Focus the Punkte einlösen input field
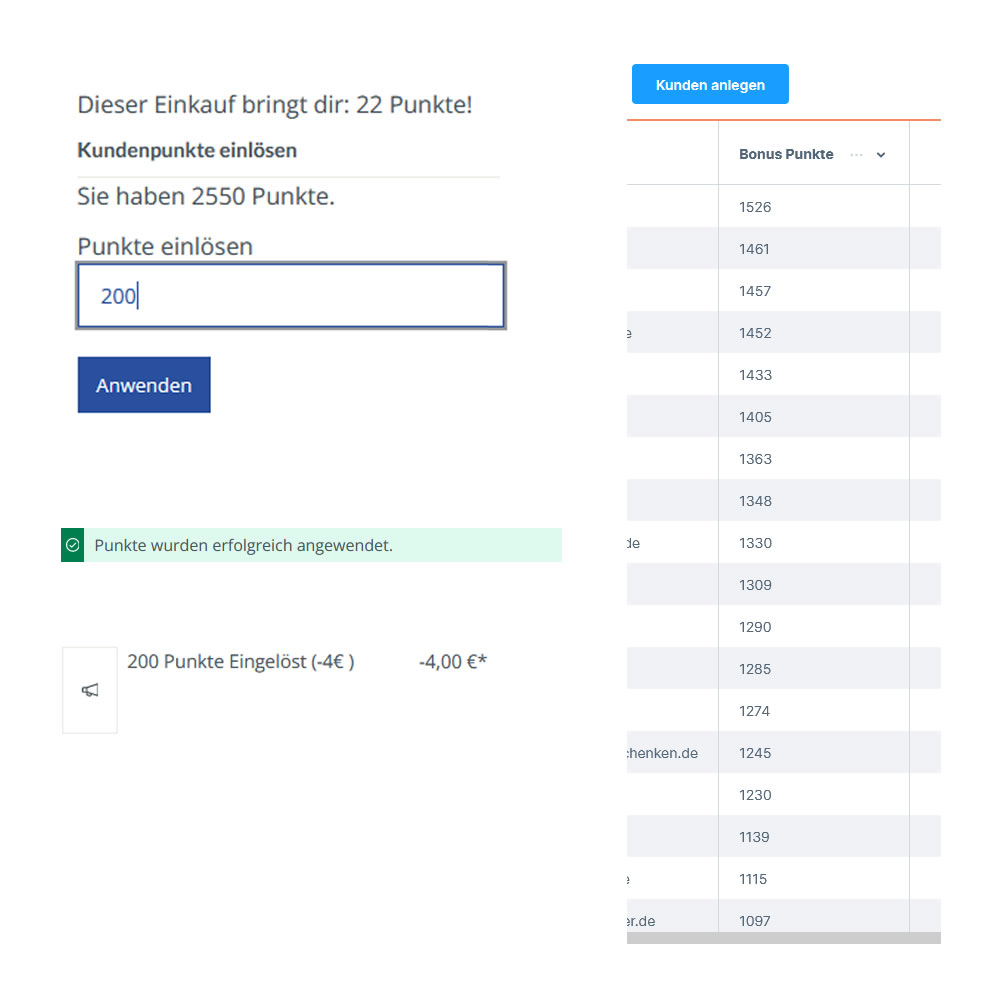 click(x=290, y=296)
